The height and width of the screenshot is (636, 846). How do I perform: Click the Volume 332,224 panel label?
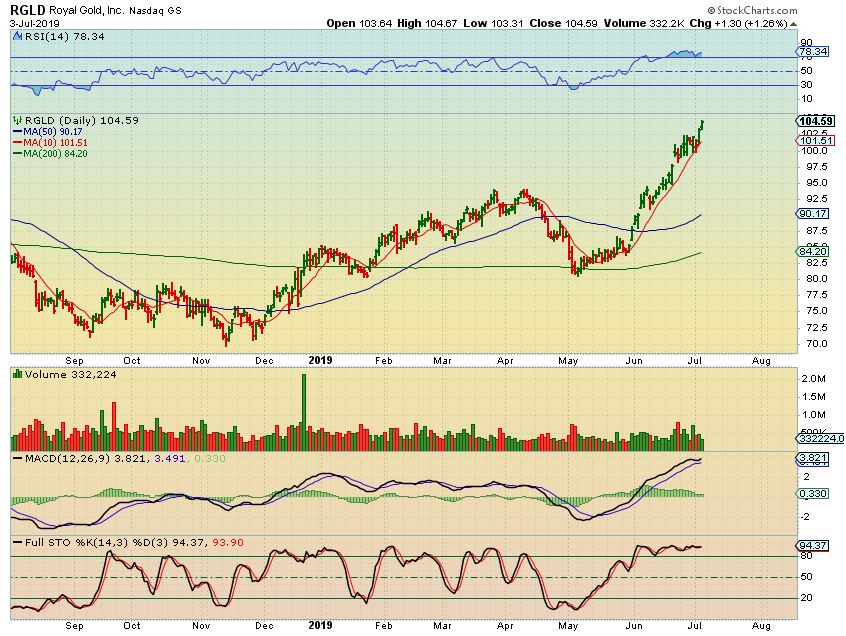(70, 374)
